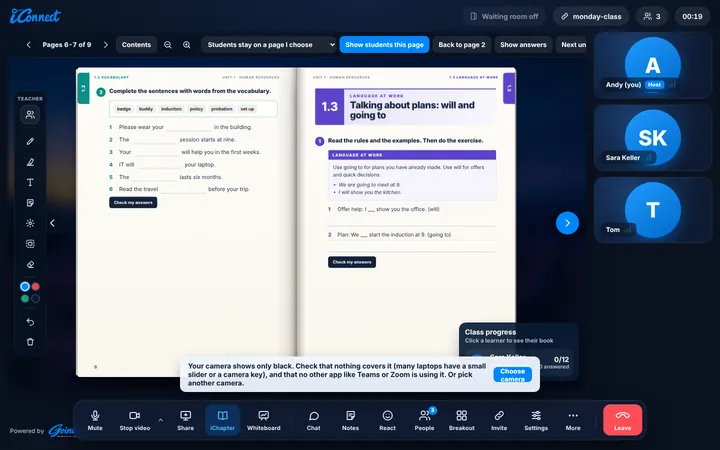
Task: Select the 'probation' vocabulary word chip
Action: [221, 109]
